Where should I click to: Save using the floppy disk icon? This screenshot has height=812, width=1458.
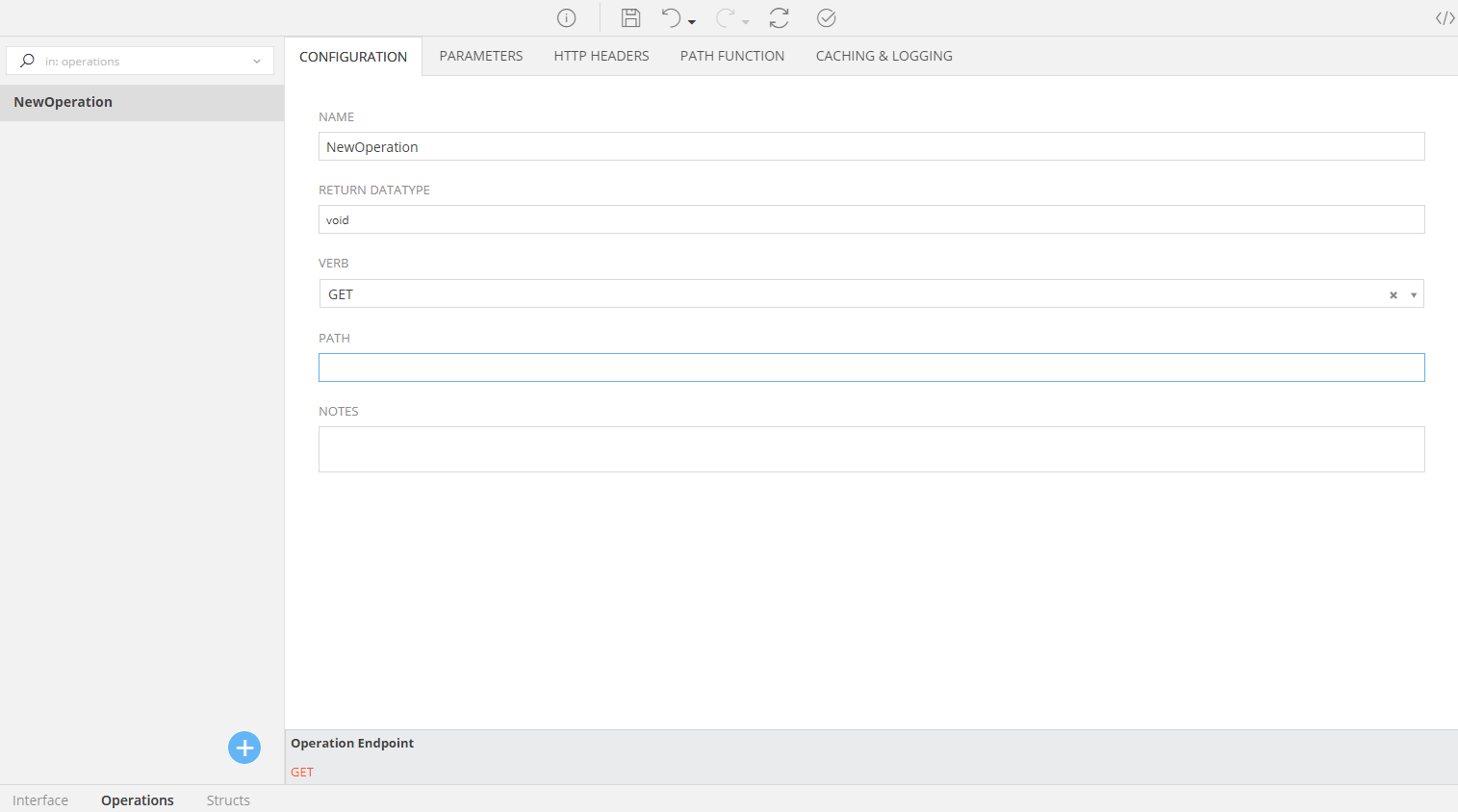click(x=630, y=18)
